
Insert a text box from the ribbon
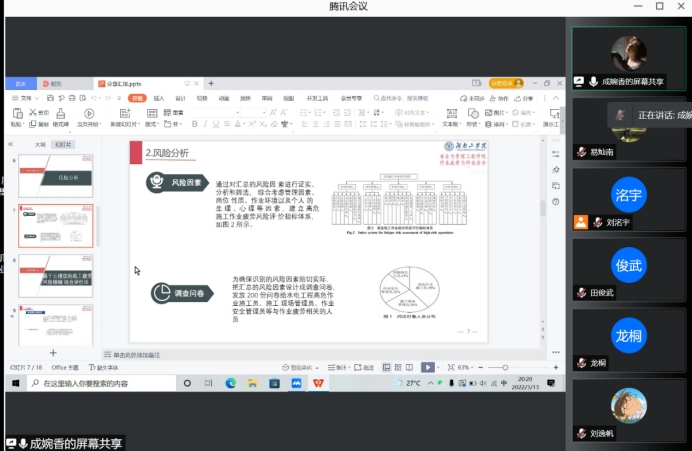click(452, 113)
